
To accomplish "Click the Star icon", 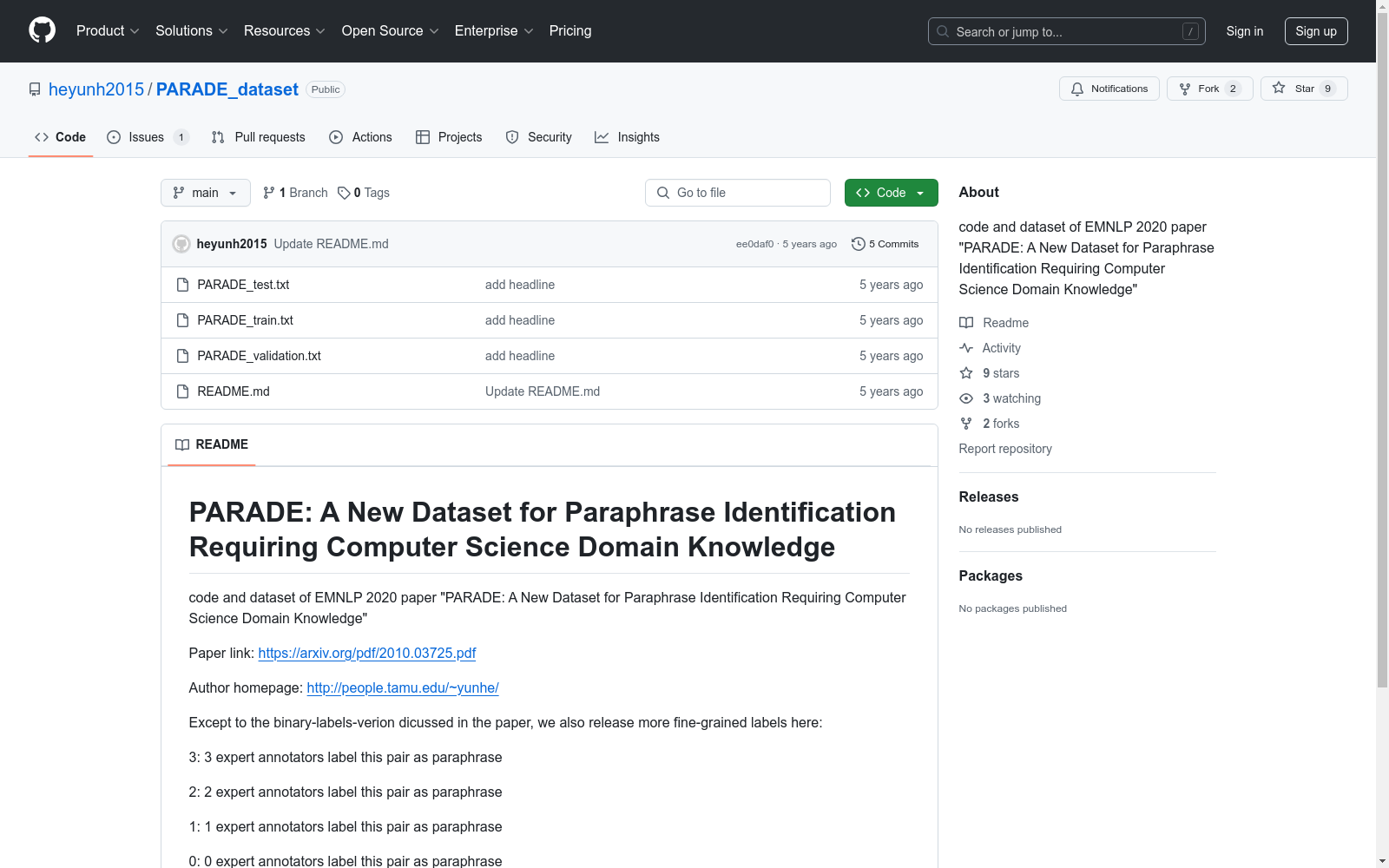I will pos(1279,88).
